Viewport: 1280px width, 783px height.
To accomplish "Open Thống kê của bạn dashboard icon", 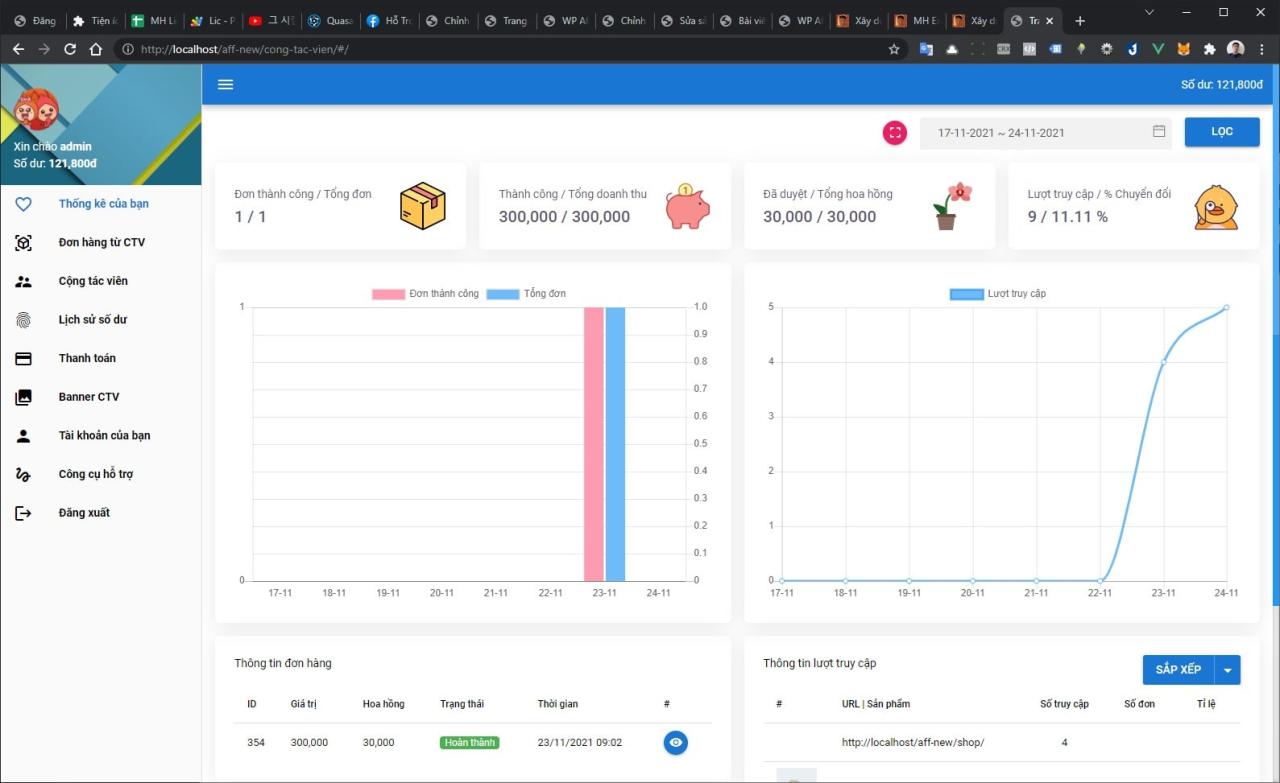I will 23,203.
